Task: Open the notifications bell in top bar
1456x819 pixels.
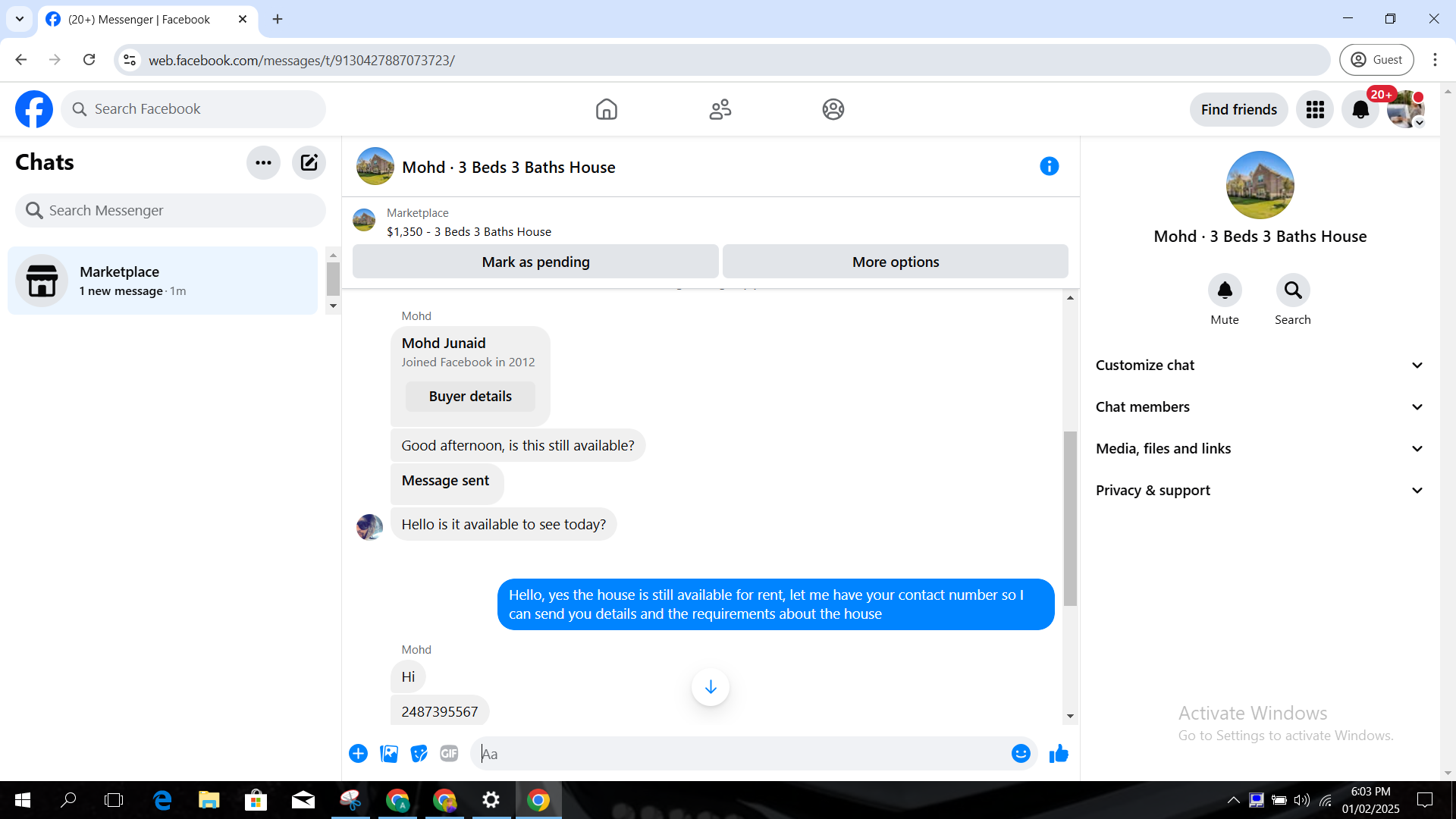Action: (1360, 110)
